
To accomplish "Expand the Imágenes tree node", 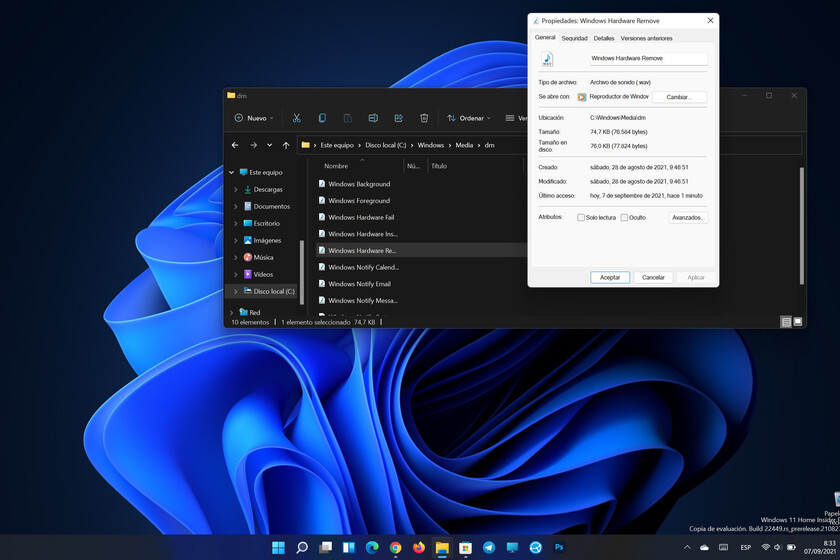I will click(x=236, y=241).
